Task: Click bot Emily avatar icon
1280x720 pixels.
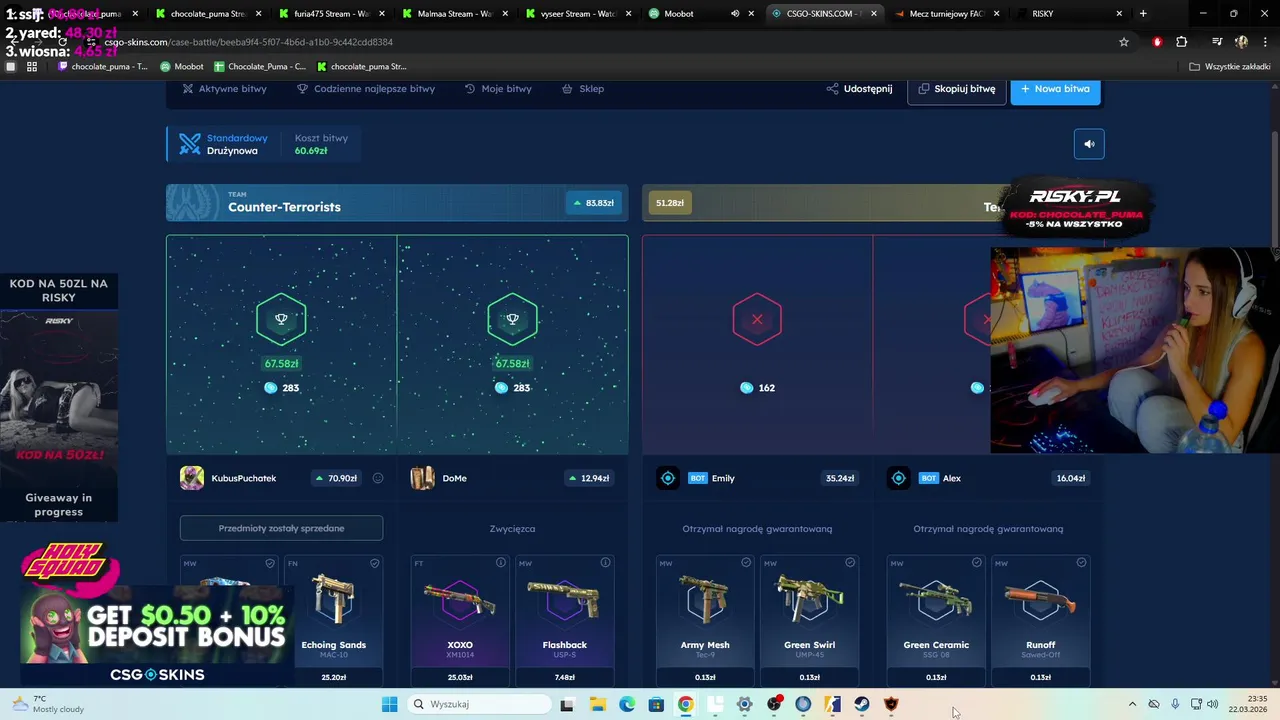Action: 668,478
